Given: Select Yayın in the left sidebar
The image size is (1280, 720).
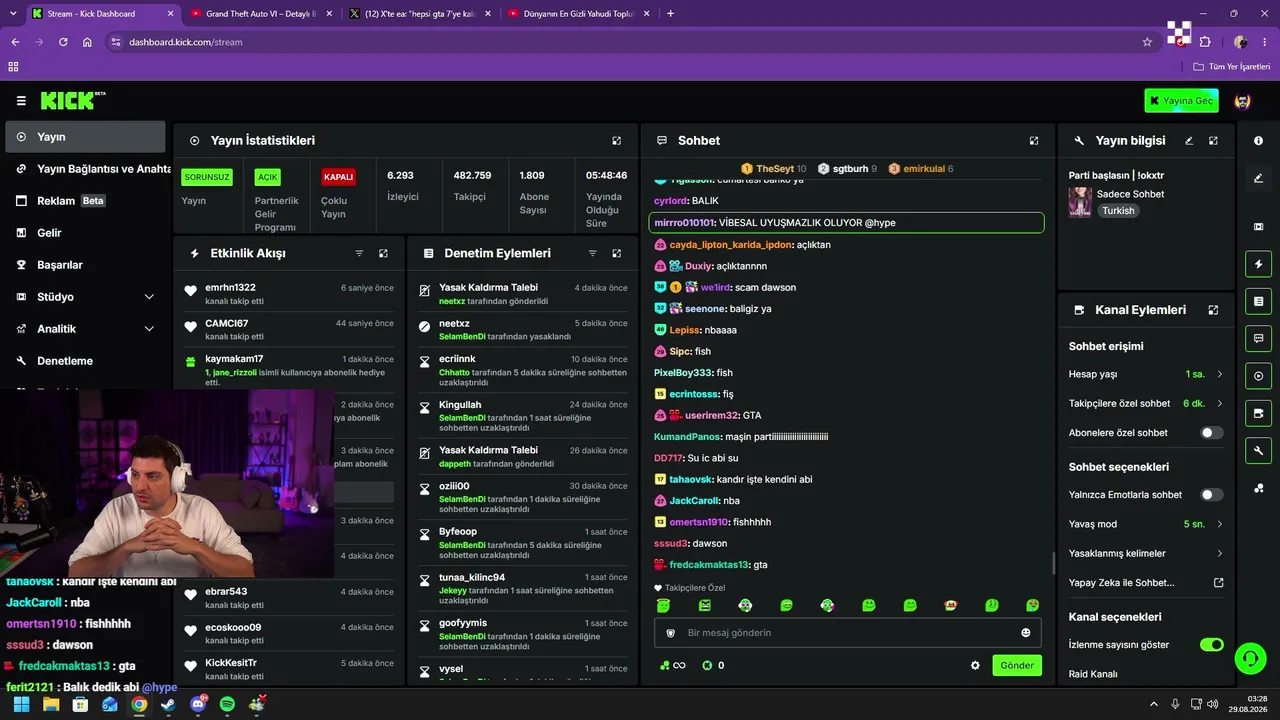Looking at the screenshot, I should [85, 137].
